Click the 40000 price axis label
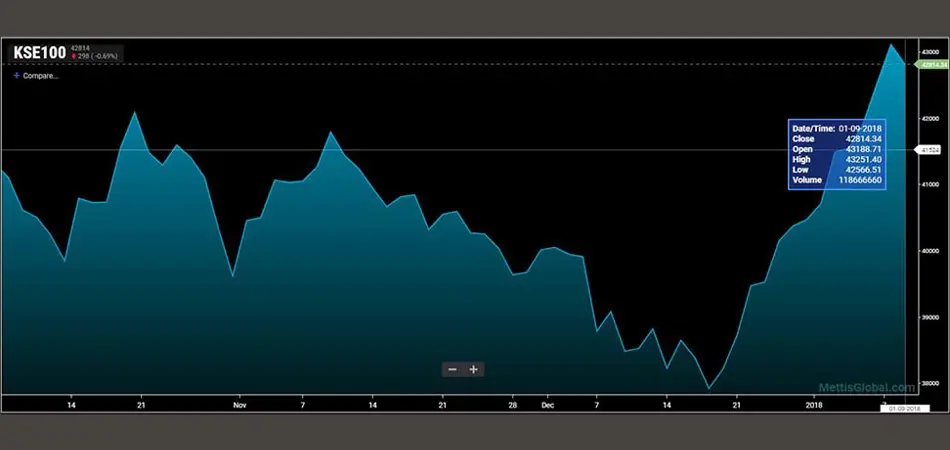Viewport: 950px width, 450px height. pos(928,250)
